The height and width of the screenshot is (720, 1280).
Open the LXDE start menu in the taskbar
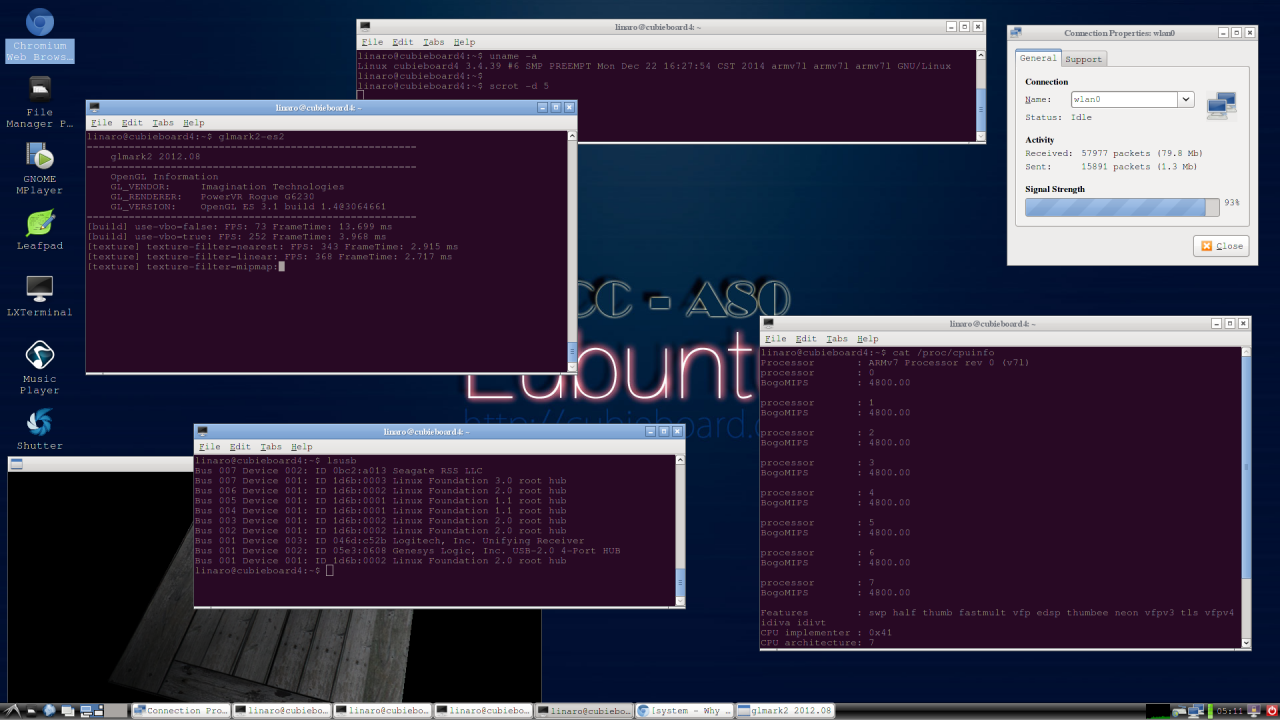pos(11,711)
